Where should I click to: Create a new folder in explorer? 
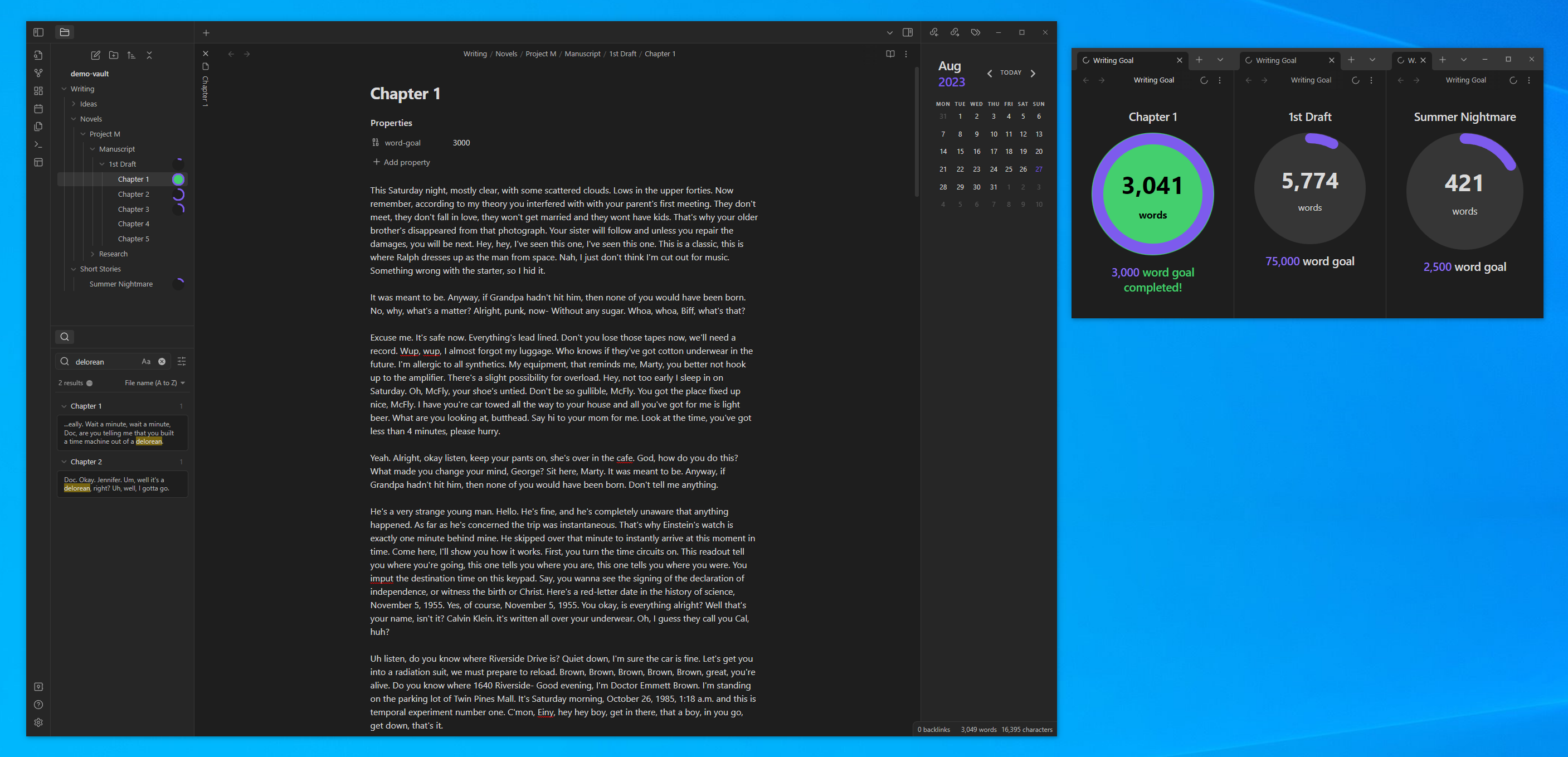coord(113,55)
